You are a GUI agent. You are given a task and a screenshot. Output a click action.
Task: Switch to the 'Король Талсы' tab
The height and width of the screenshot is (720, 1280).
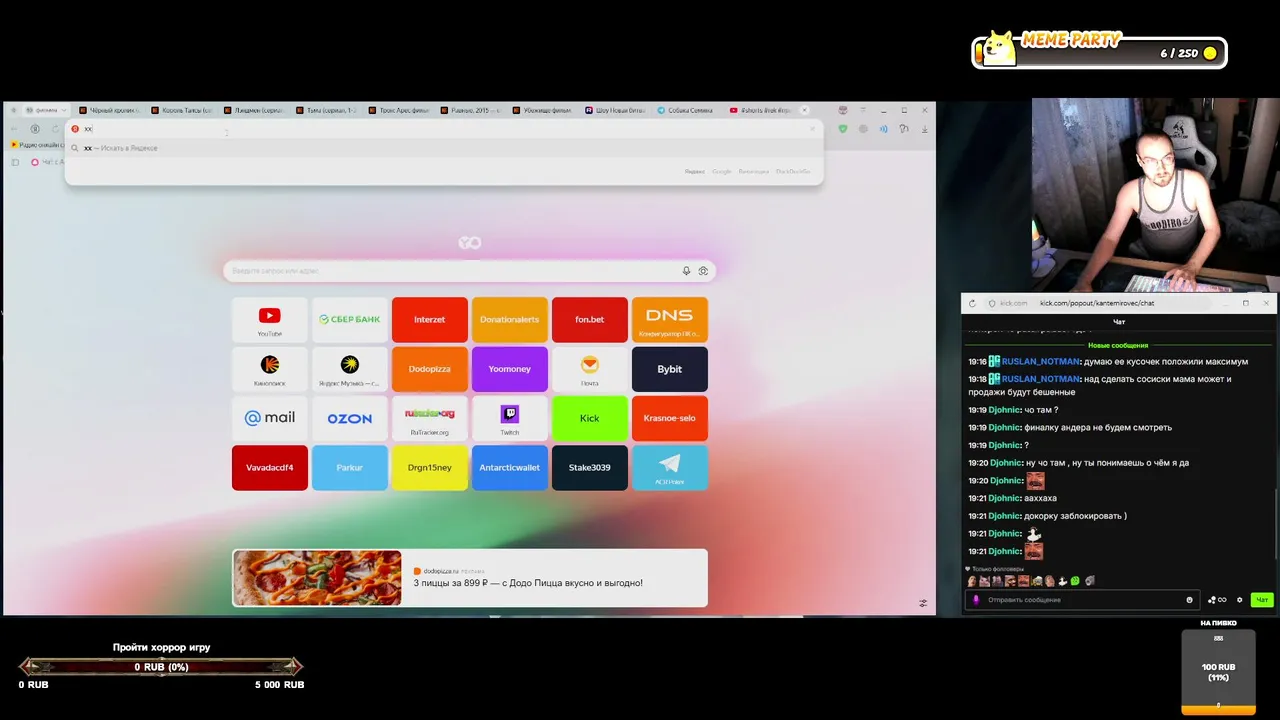[x=181, y=110]
